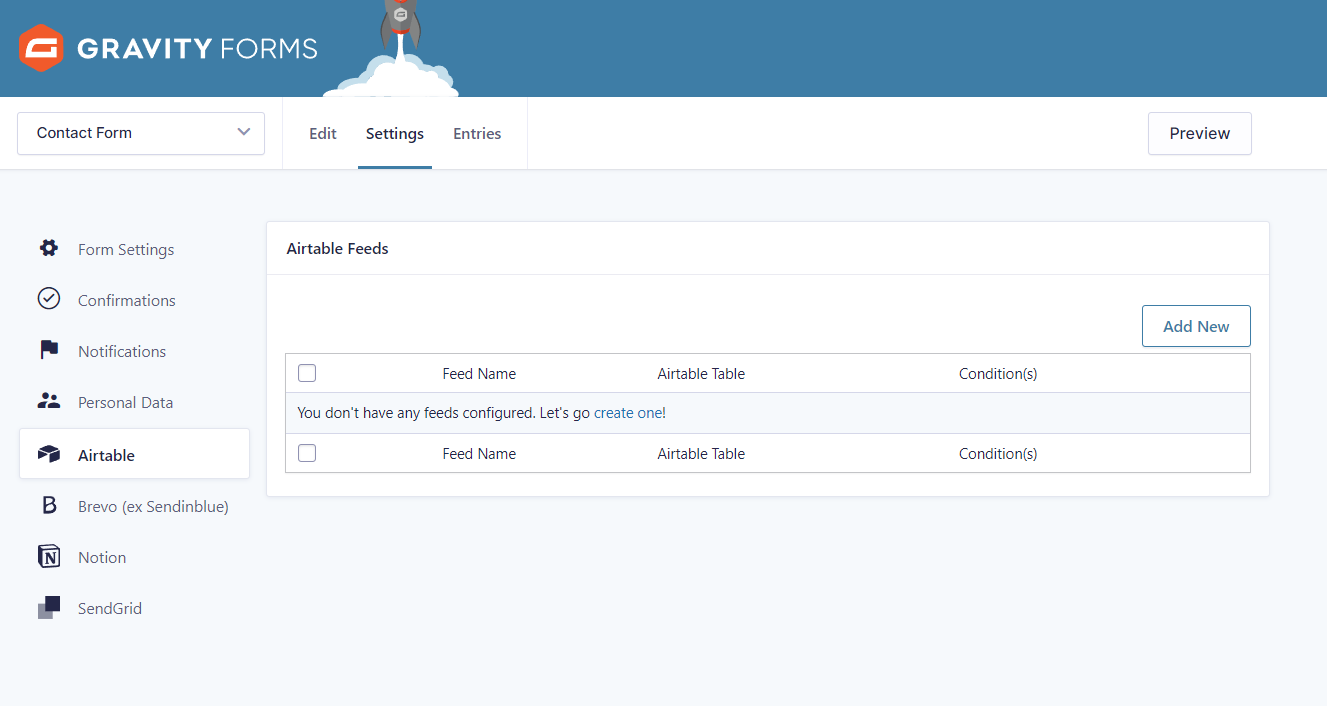Open the Contact Form selector dropdown

(x=141, y=133)
